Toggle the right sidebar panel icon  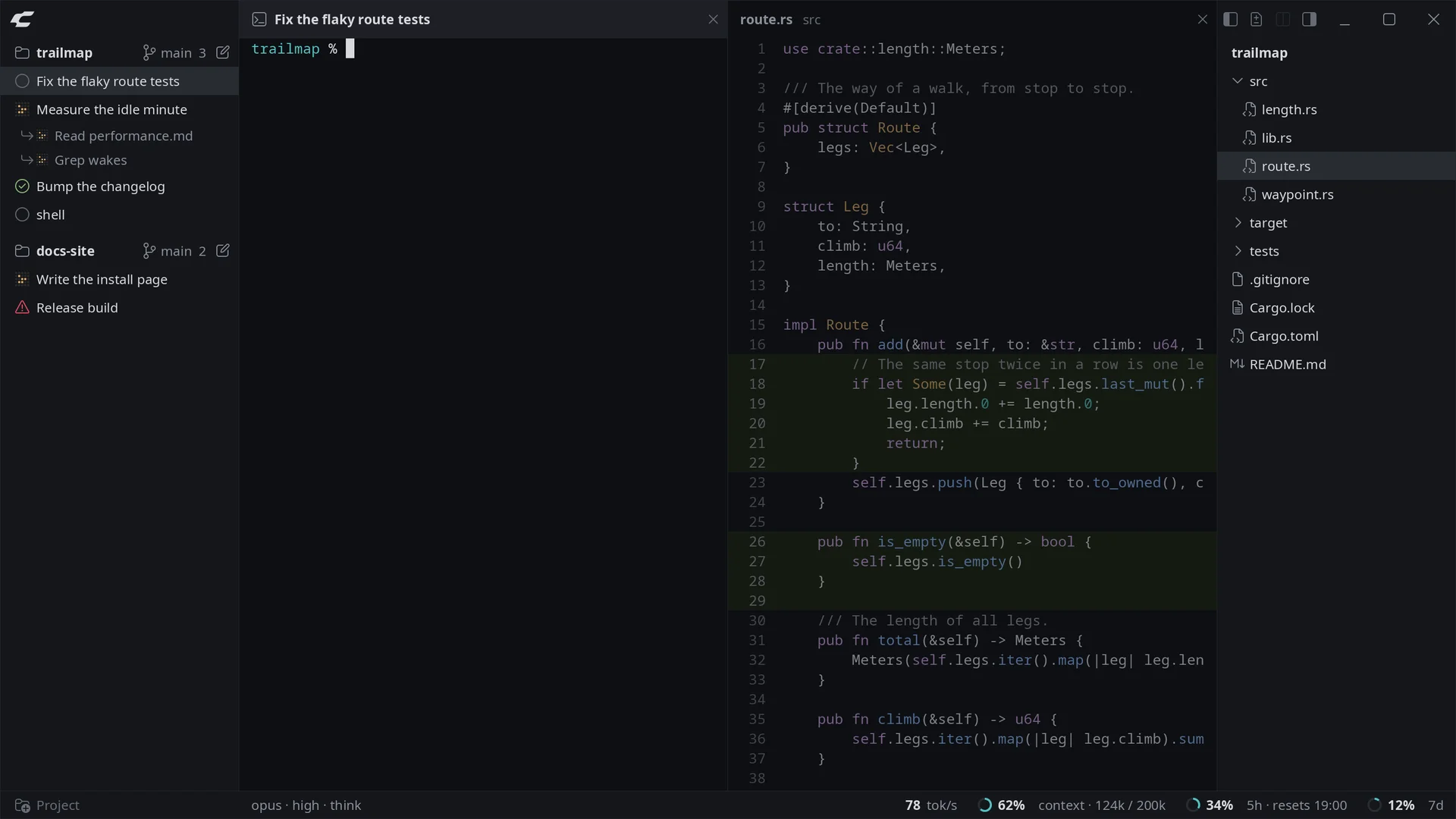coord(1310,20)
